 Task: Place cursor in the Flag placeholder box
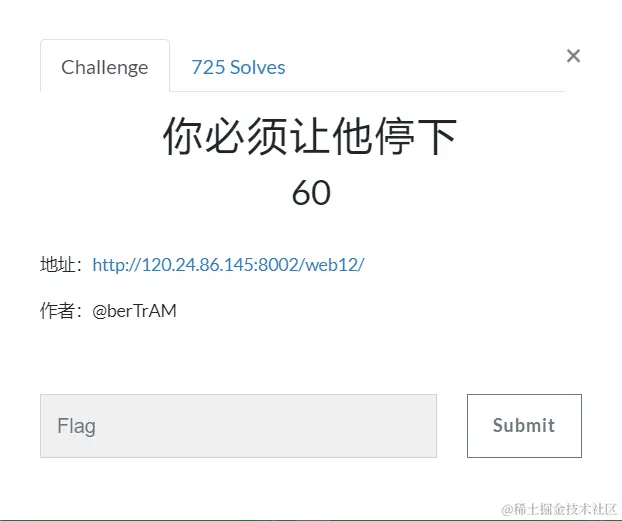(x=238, y=426)
